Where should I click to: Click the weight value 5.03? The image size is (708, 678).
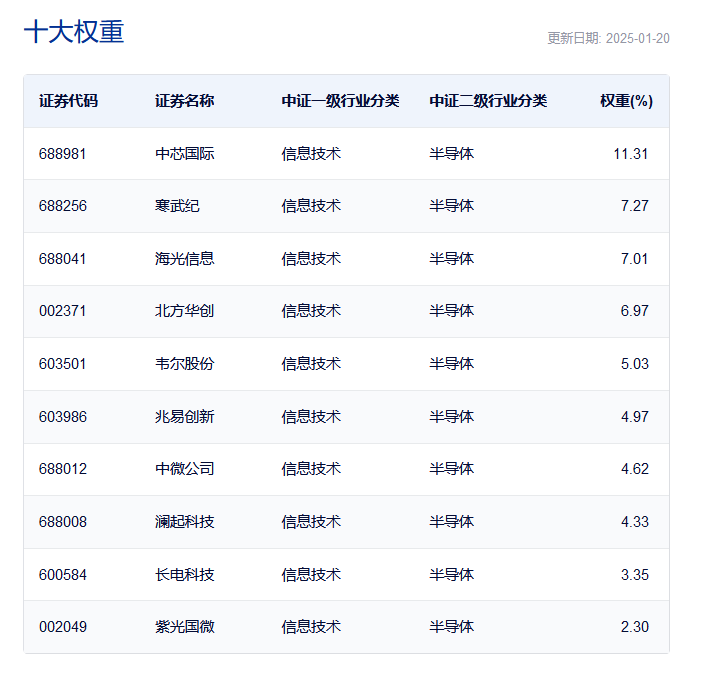click(x=634, y=364)
